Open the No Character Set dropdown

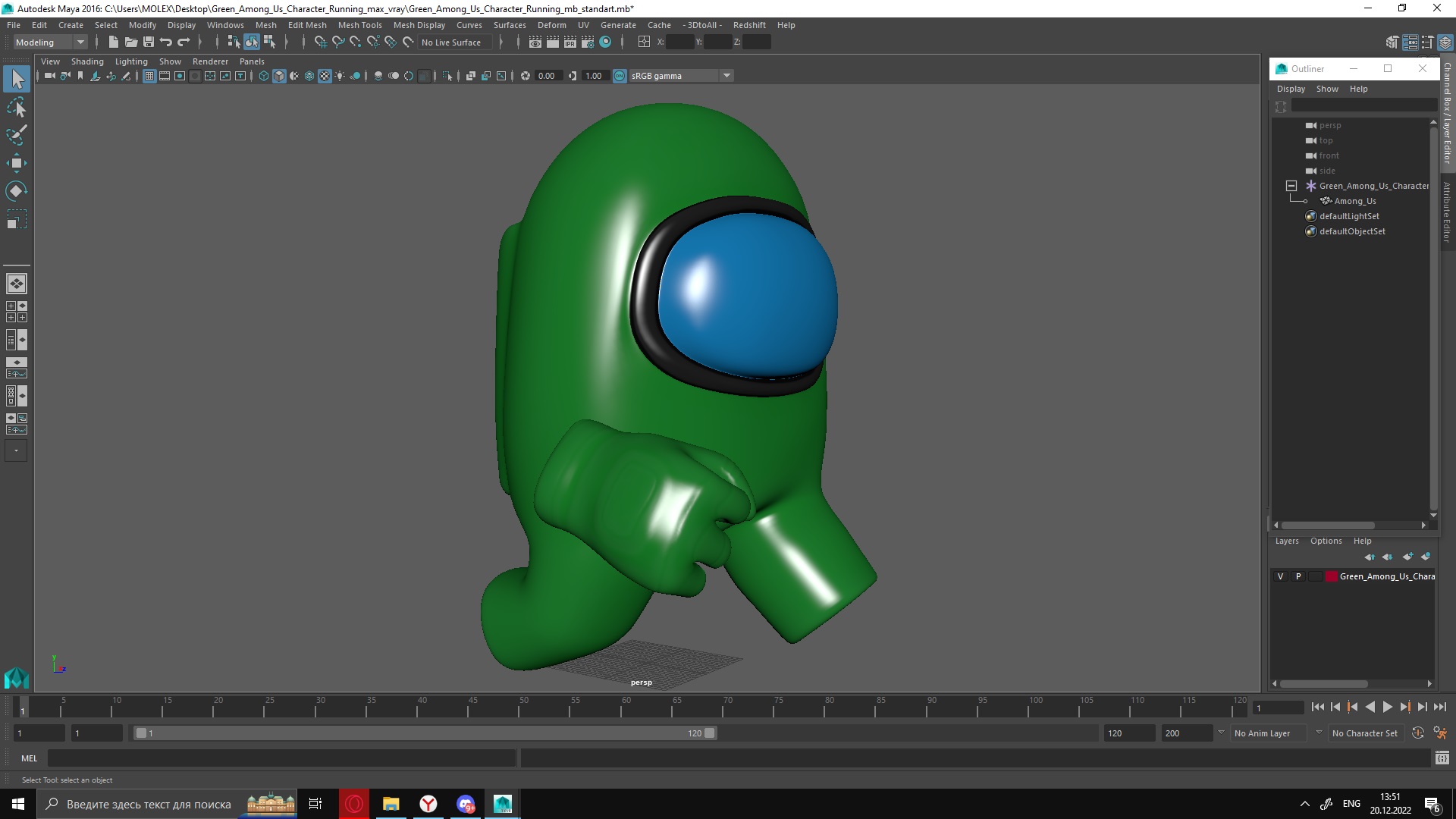click(x=1367, y=733)
